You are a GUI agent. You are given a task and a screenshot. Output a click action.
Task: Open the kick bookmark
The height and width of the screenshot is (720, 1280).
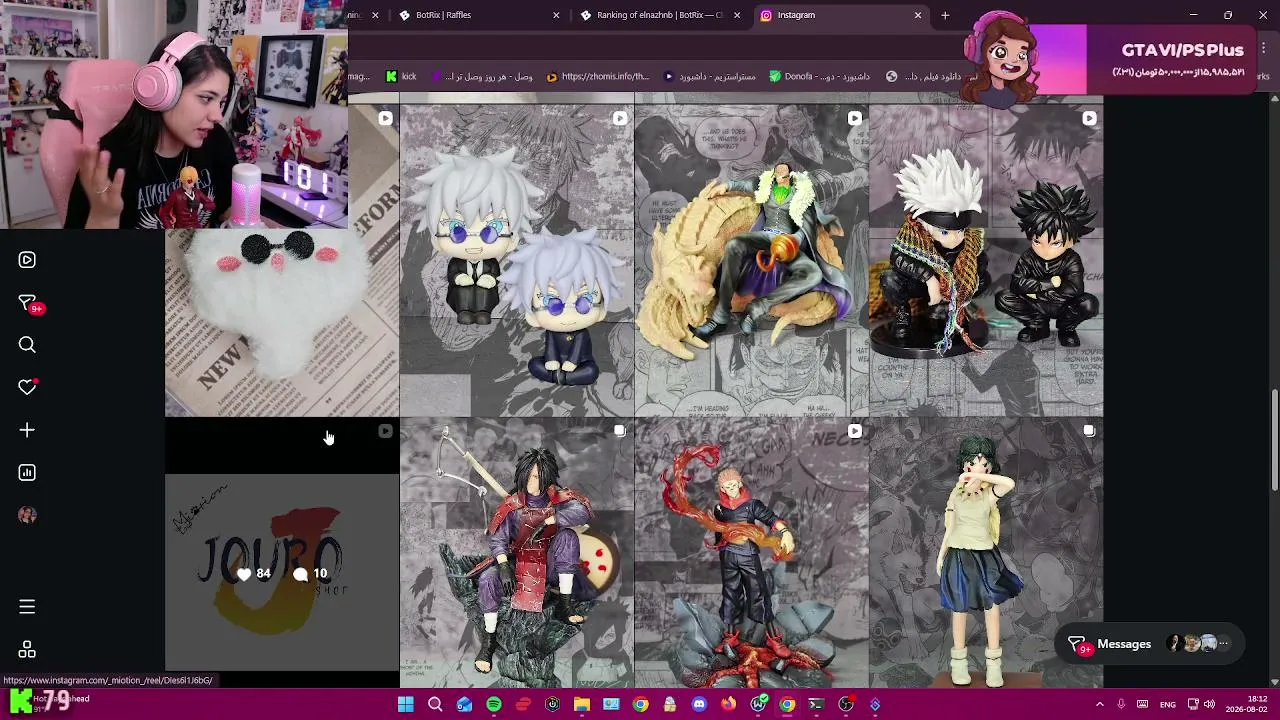[x=401, y=76]
